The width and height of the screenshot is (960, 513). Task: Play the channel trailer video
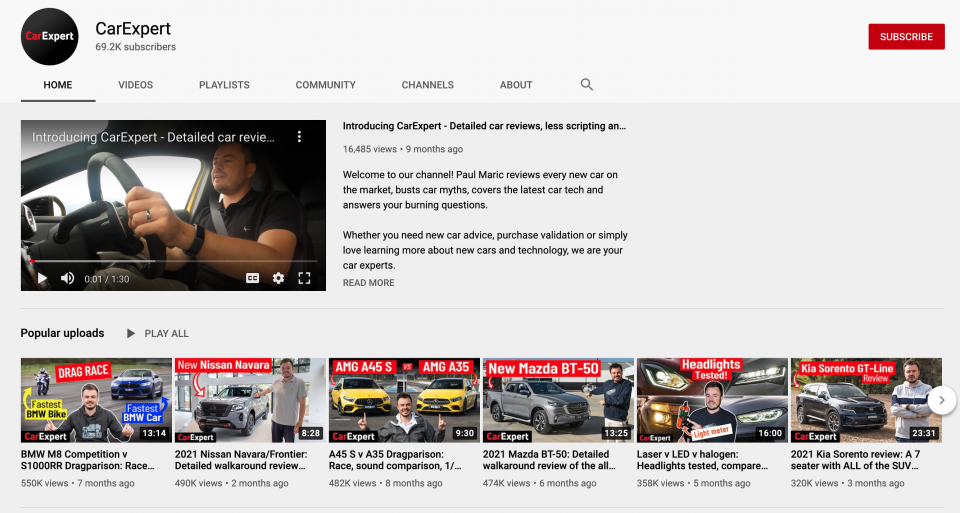pyautogui.click(x=42, y=279)
